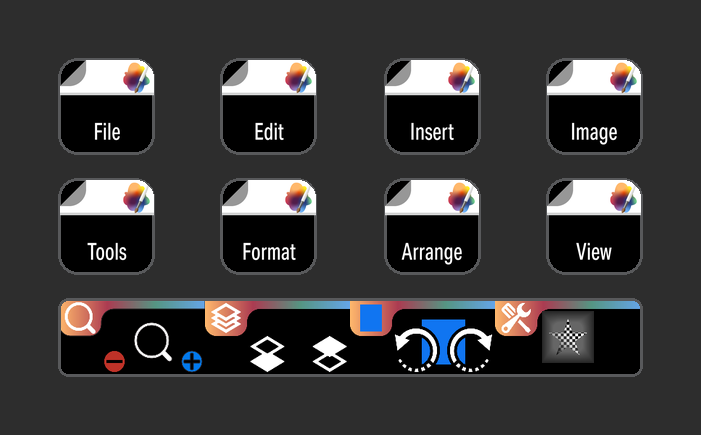Open the View menu button
701x435 pixels.
tap(594, 226)
